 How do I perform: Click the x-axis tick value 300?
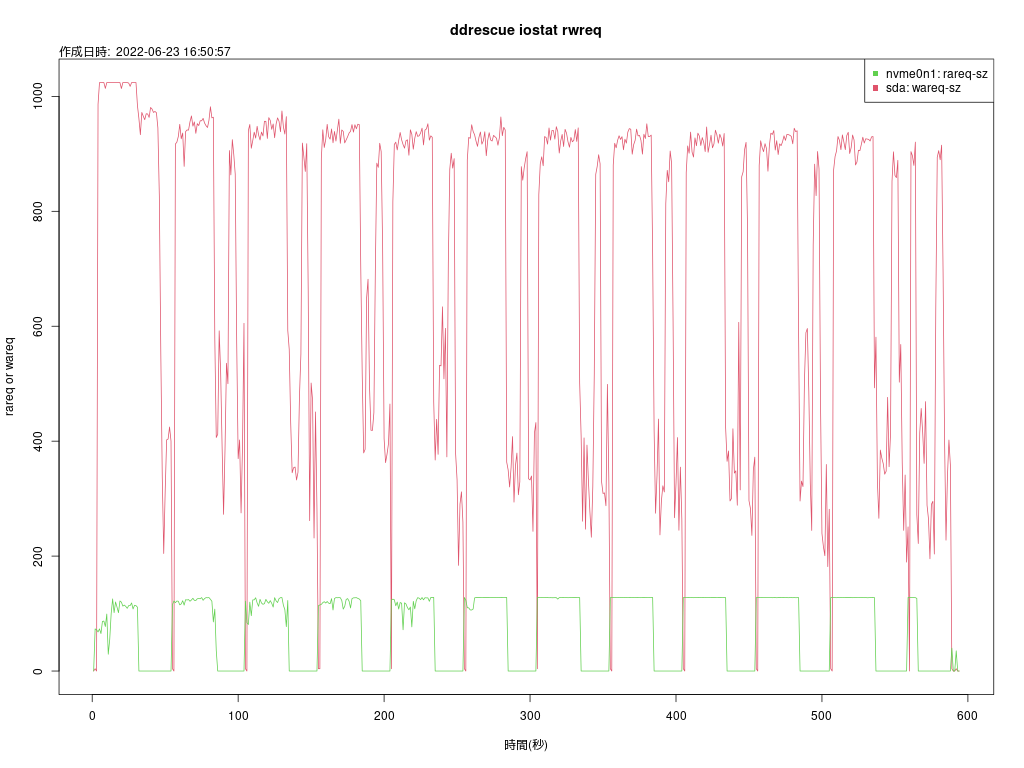(x=530, y=716)
